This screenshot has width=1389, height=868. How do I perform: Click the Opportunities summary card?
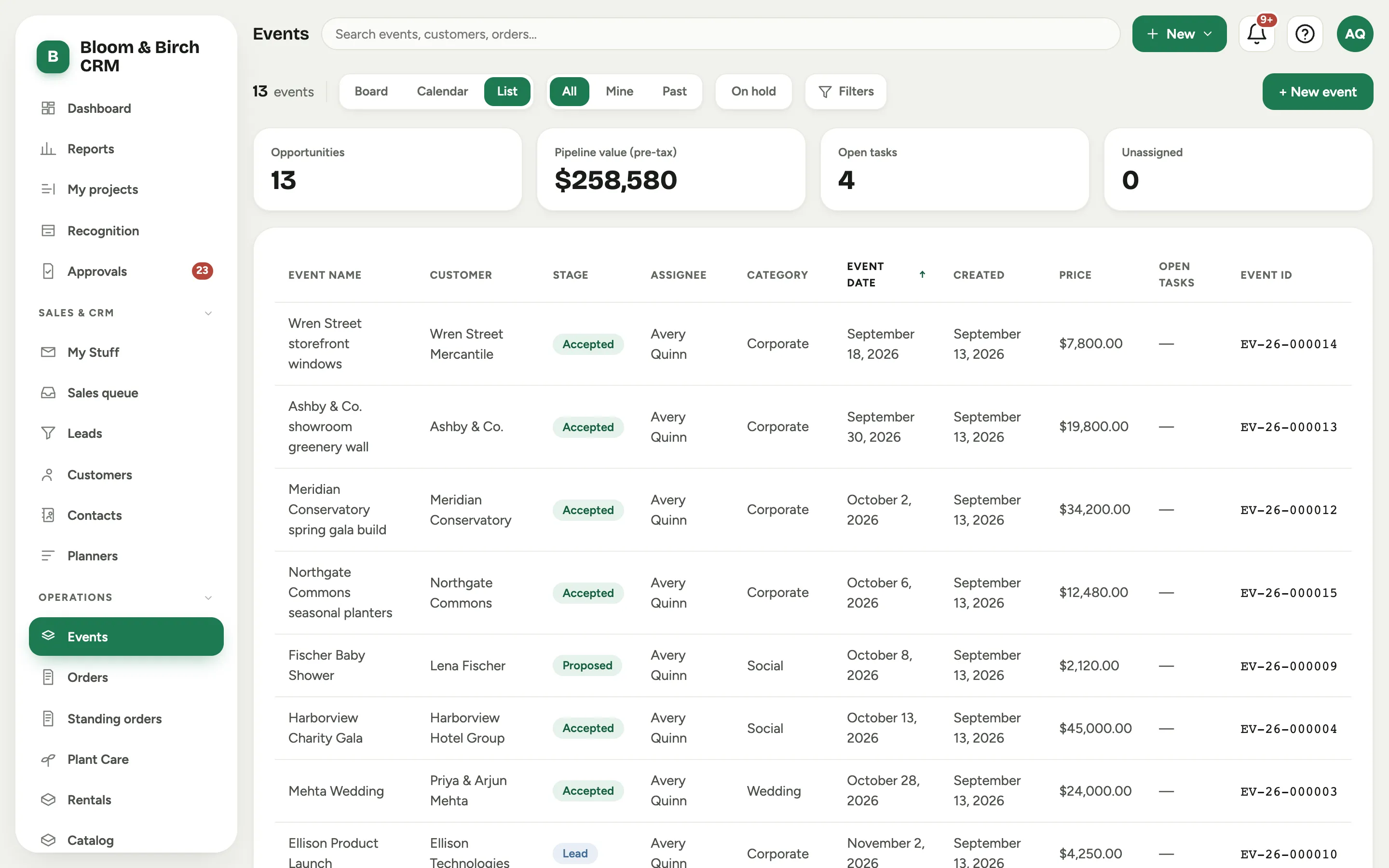pos(387,169)
